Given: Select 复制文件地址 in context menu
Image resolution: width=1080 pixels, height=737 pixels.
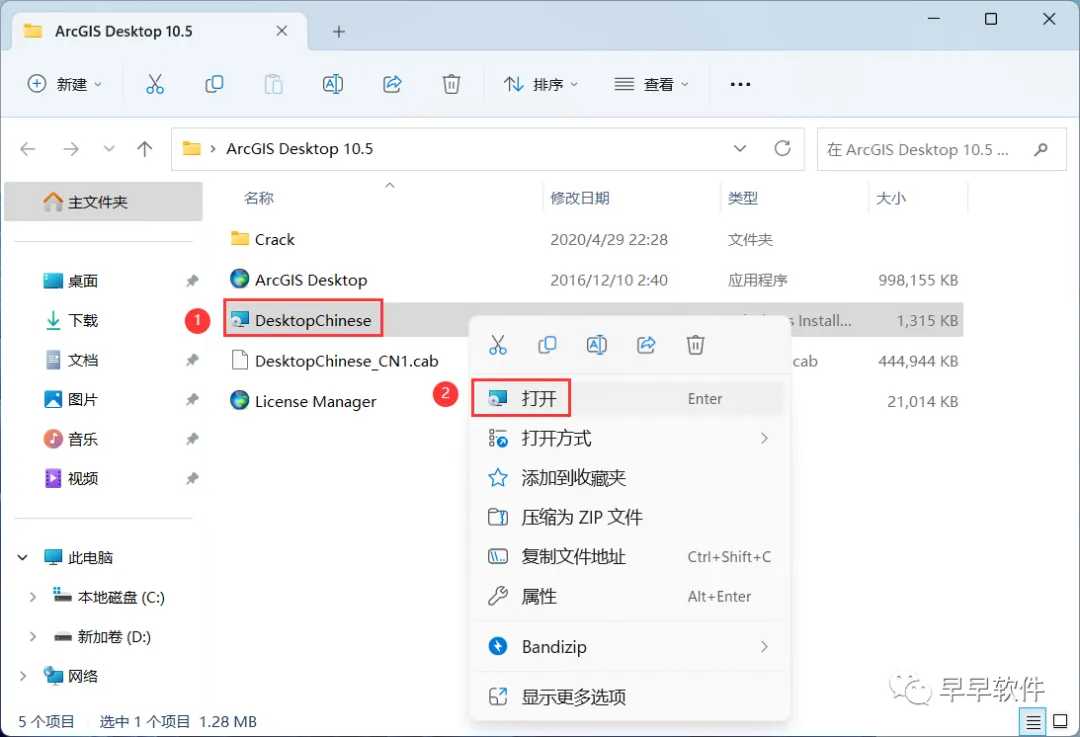Looking at the screenshot, I should [x=628, y=557].
